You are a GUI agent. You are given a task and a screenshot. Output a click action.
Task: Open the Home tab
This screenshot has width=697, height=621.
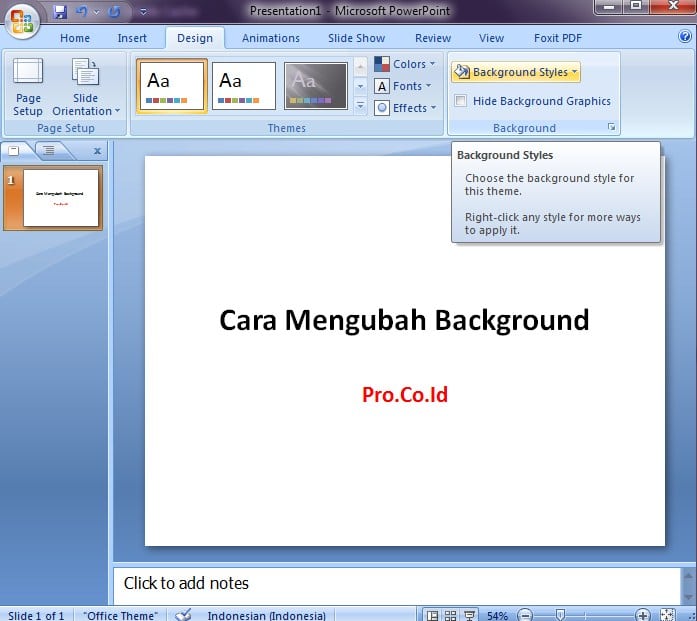pos(75,38)
